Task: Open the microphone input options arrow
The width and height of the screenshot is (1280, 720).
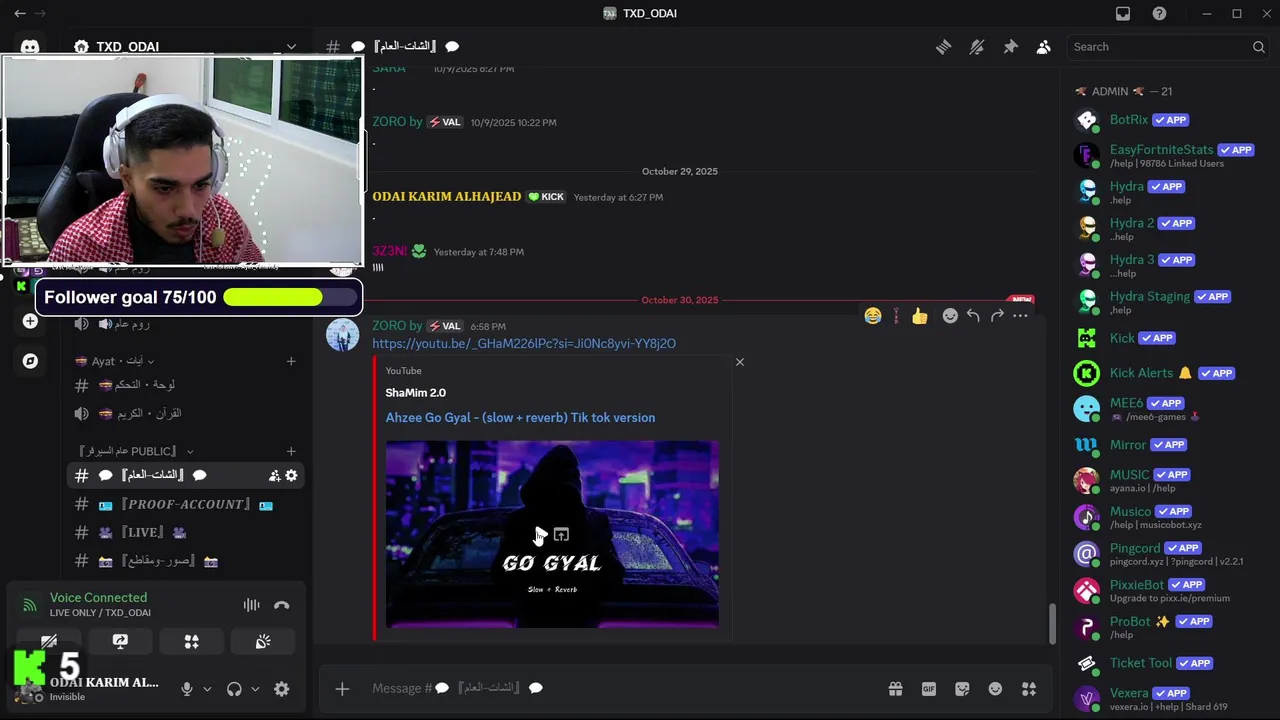Action: tap(207, 689)
